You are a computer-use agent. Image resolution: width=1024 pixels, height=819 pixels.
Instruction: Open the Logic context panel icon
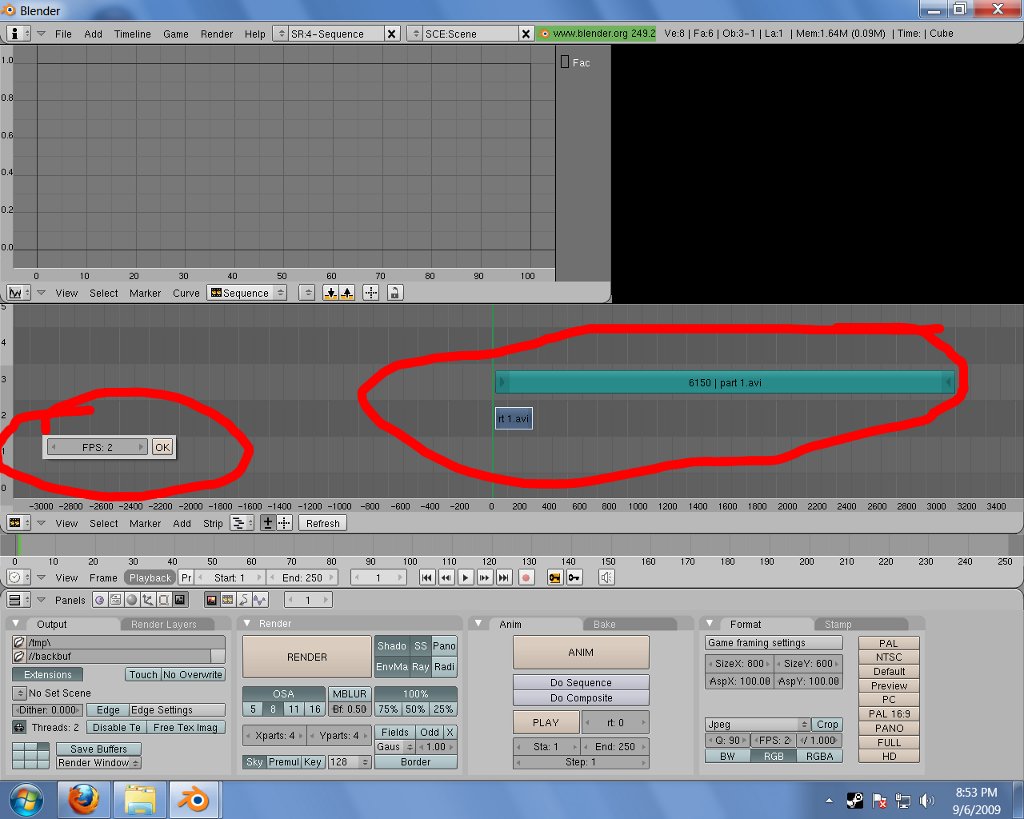pyautogui.click(x=99, y=600)
